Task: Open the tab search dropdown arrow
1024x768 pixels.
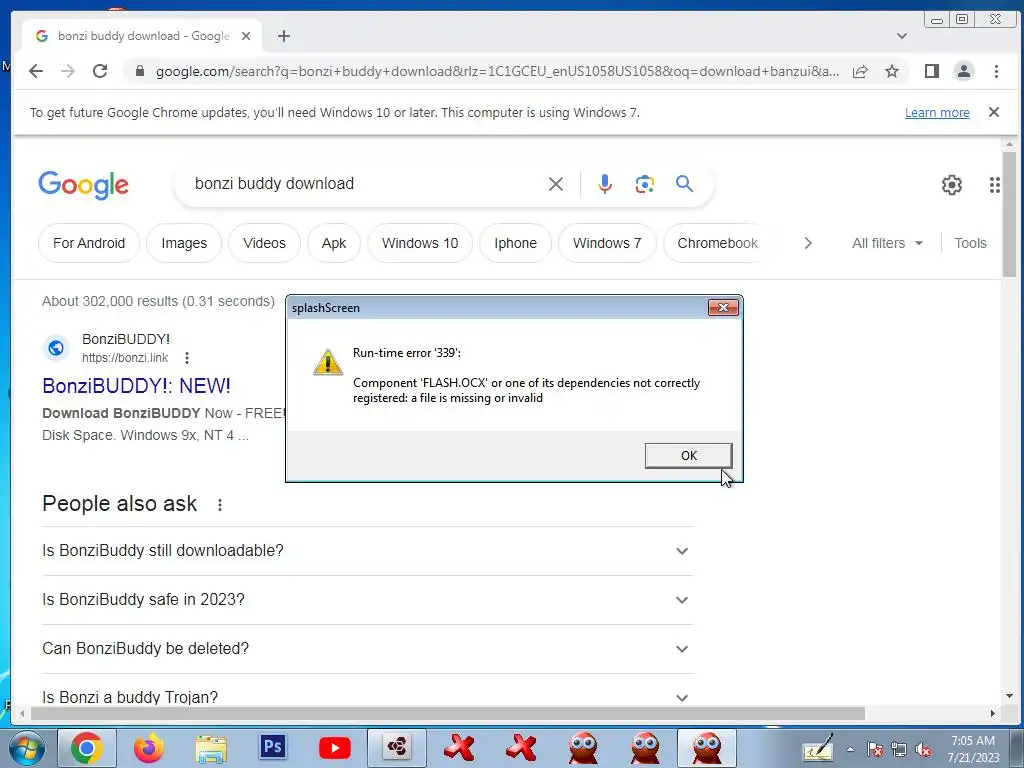Action: click(902, 36)
